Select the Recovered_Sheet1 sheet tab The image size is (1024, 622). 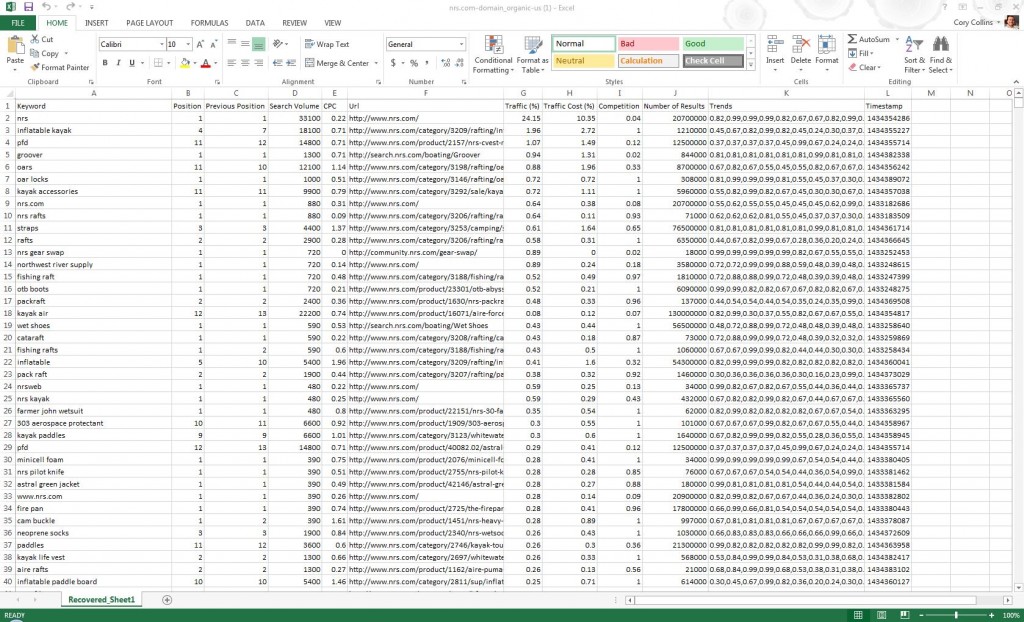click(x=101, y=599)
